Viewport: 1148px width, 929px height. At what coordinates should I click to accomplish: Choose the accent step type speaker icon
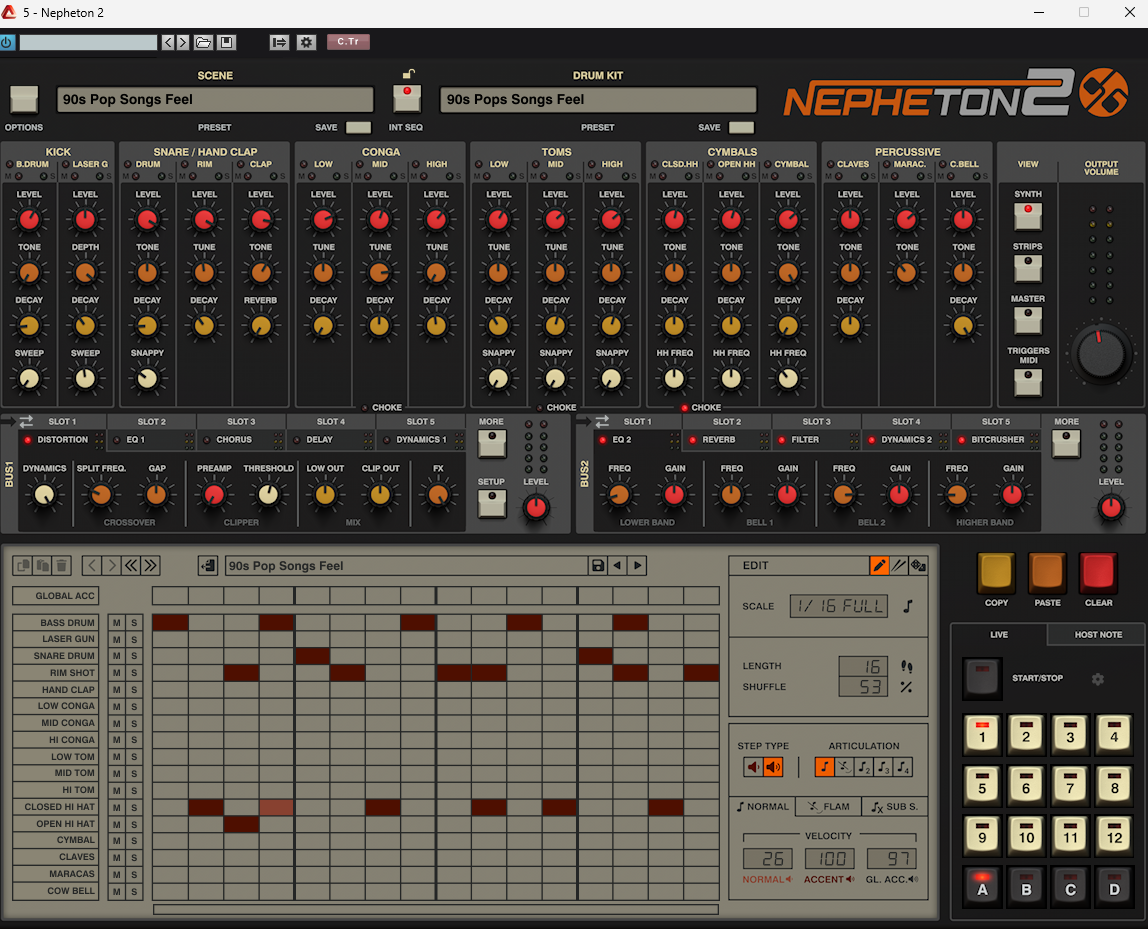point(773,767)
